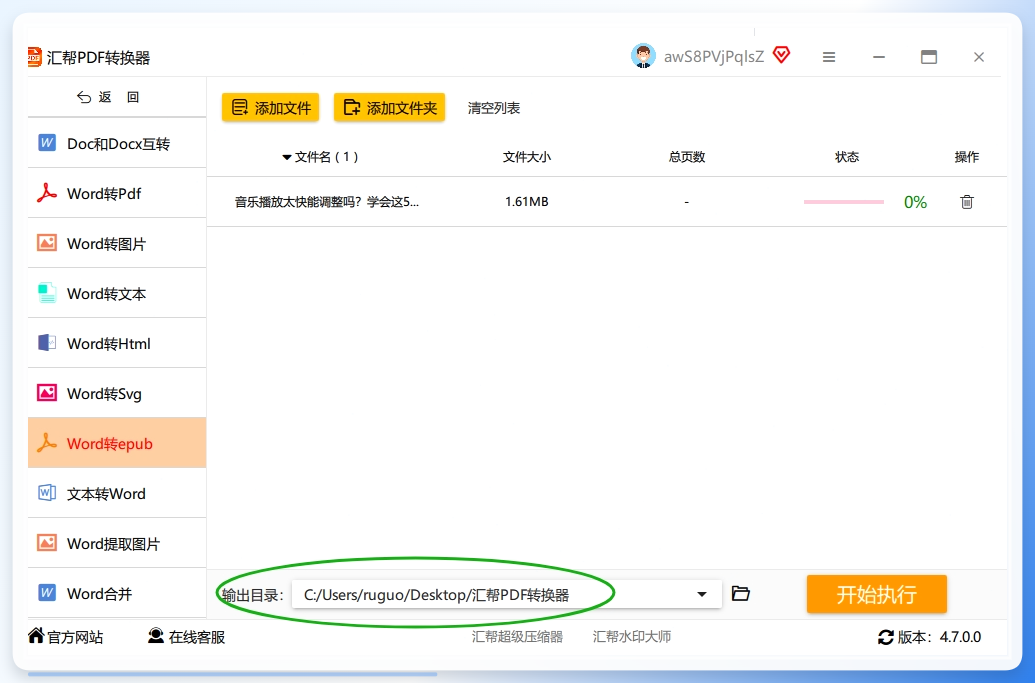The width and height of the screenshot is (1035, 683).
Task: Open the hamburger menu icon
Action: (x=829, y=57)
